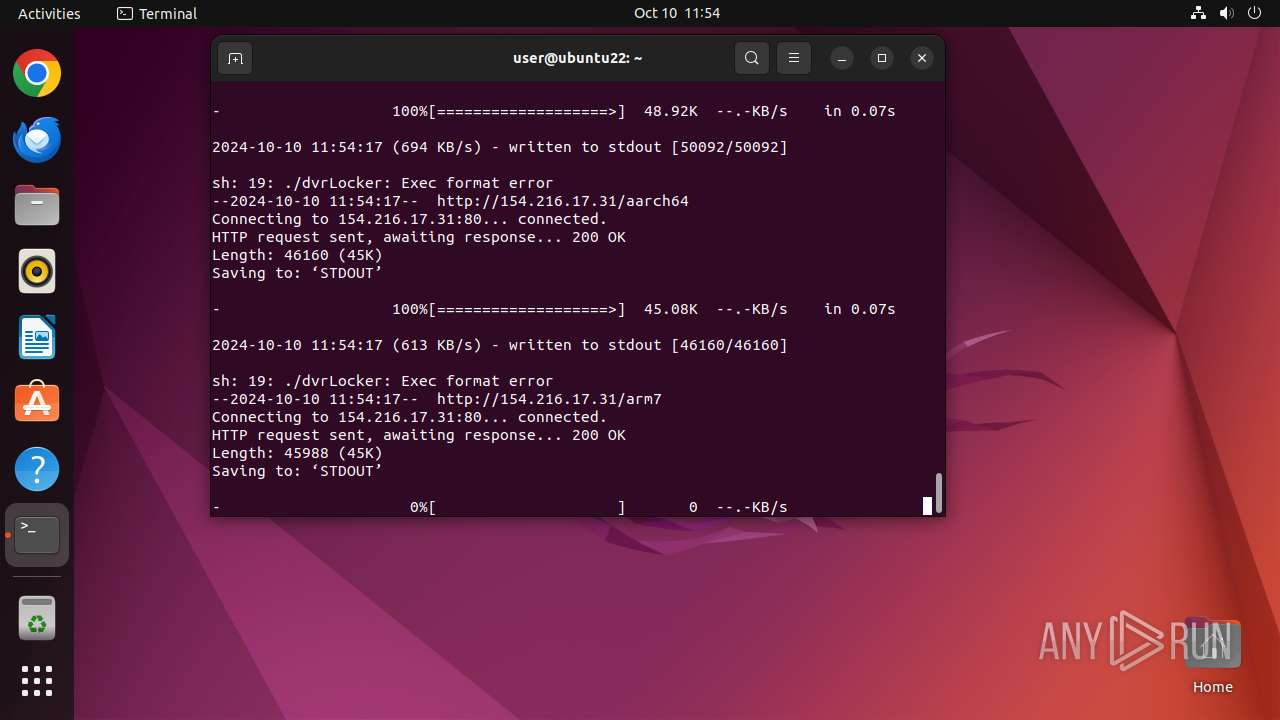Show the applications grid
Screen dimensions: 1280x720
coord(37,681)
